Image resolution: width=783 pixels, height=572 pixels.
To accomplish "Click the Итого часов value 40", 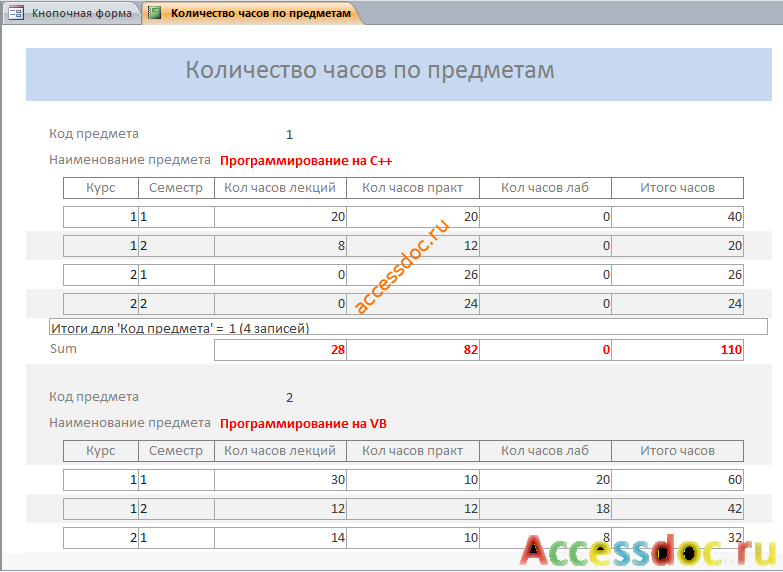I will click(678, 217).
